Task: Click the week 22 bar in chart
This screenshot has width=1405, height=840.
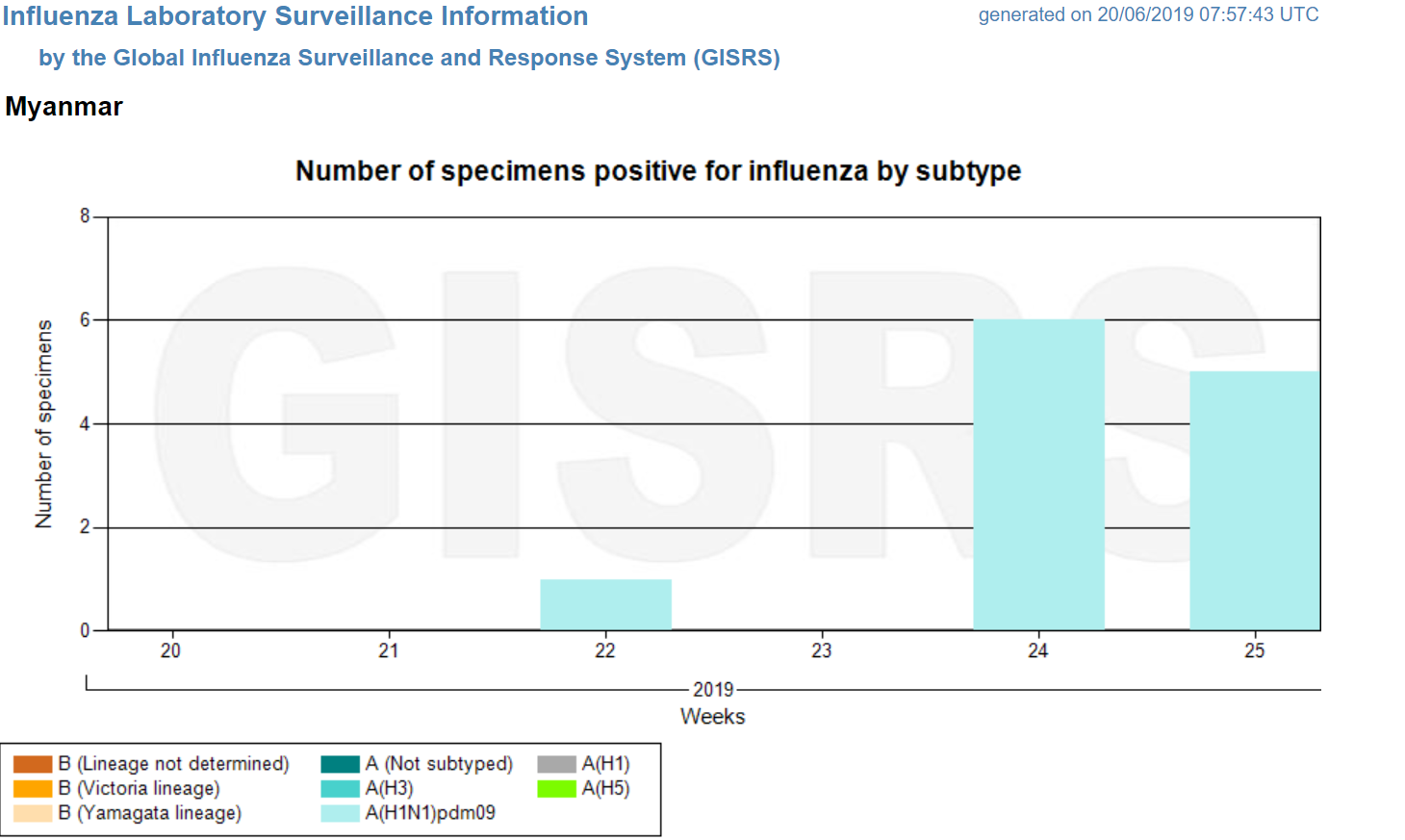Action: pyautogui.click(x=605, y=604)
